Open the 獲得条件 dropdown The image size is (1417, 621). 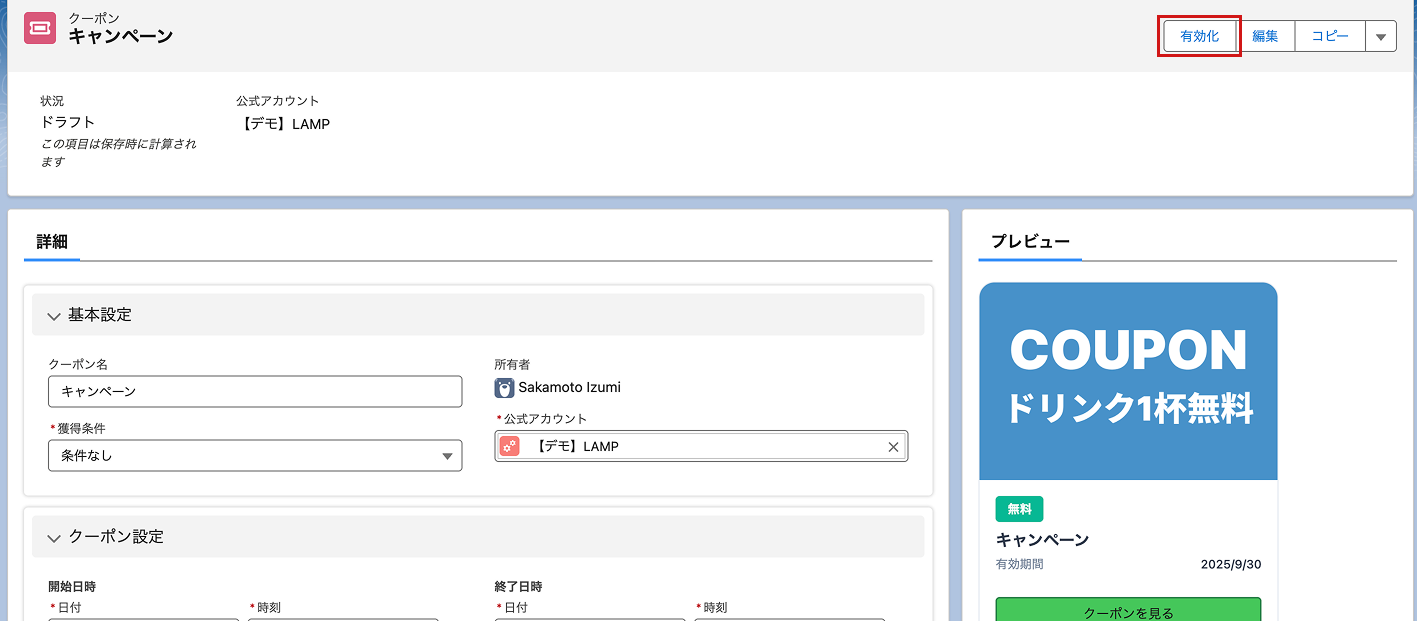[x=255, y=456]
